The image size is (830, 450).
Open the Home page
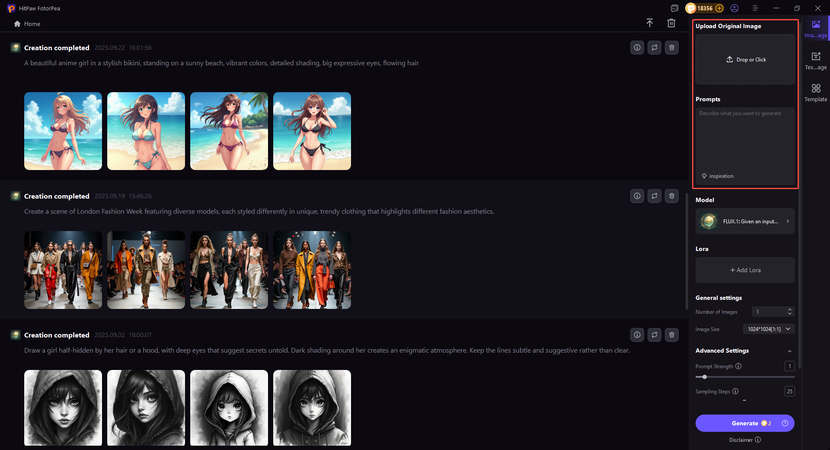tap(27, 24)
